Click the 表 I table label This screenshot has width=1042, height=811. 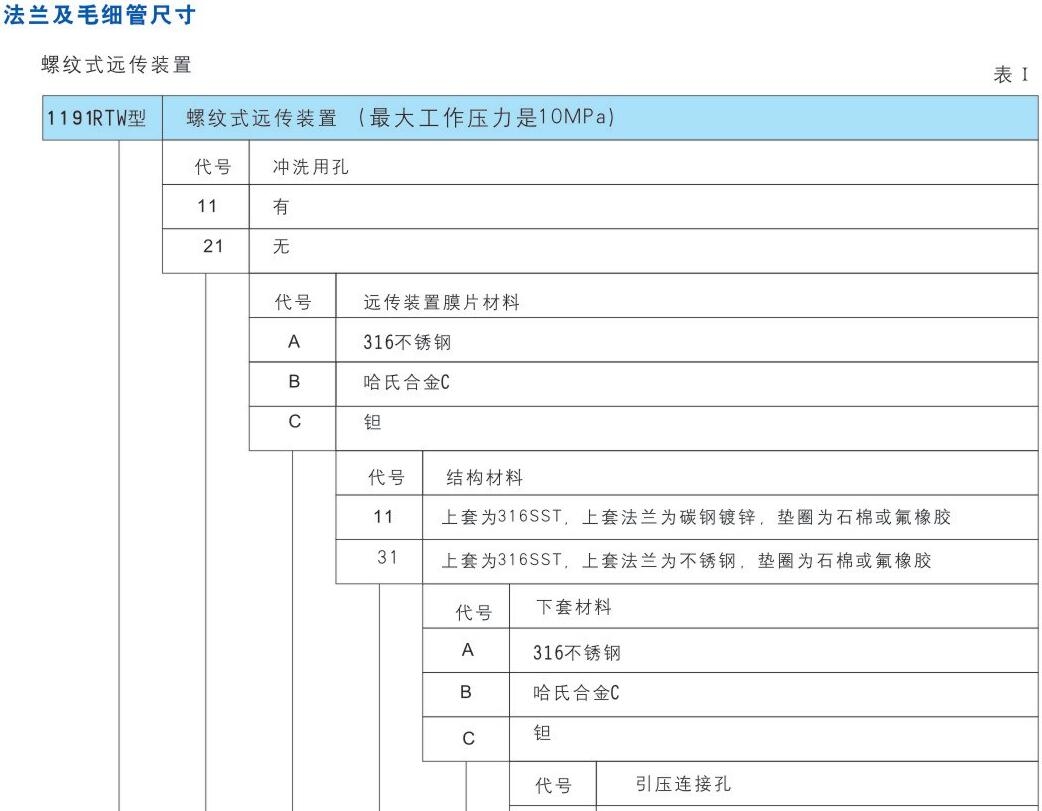pos(1010,75)
